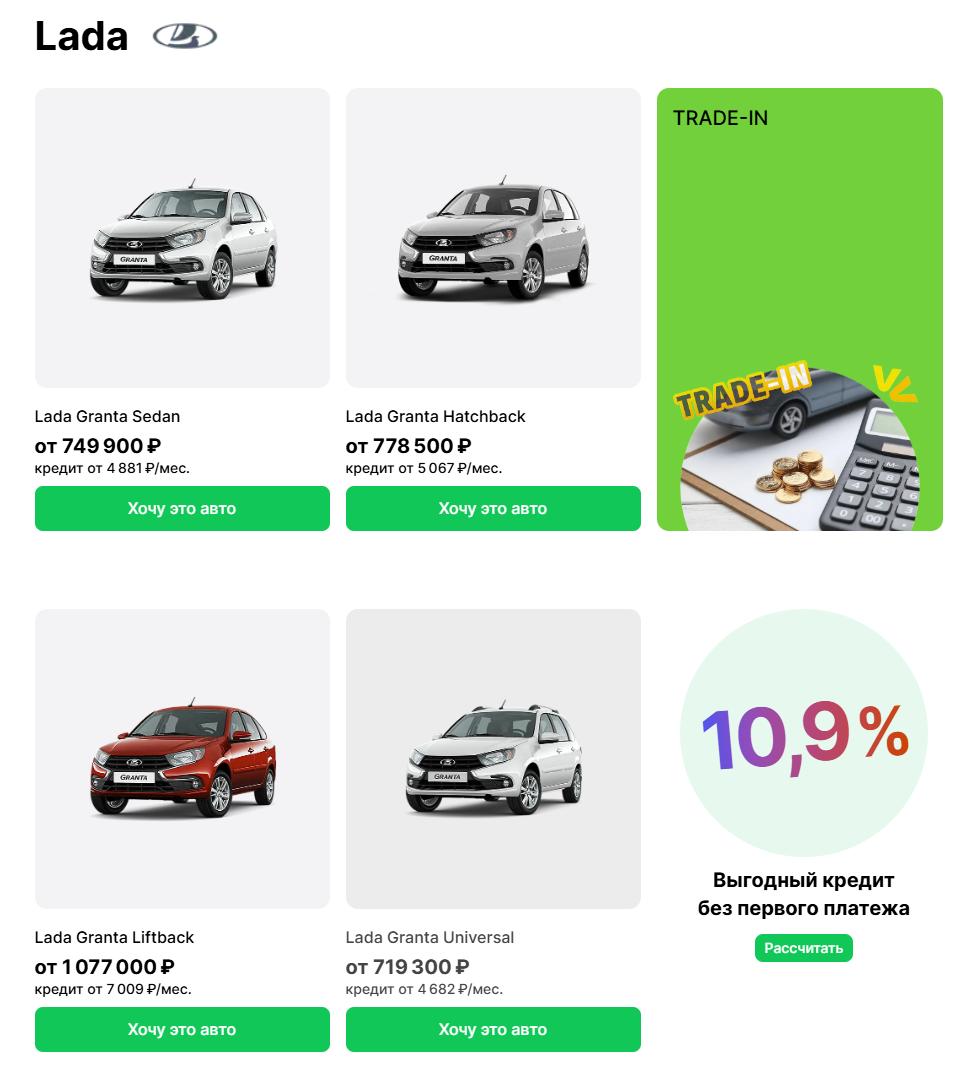969x1081 pixels.
Task: Click the green 'Рассчитать' credit button
Action: (804, 948)
